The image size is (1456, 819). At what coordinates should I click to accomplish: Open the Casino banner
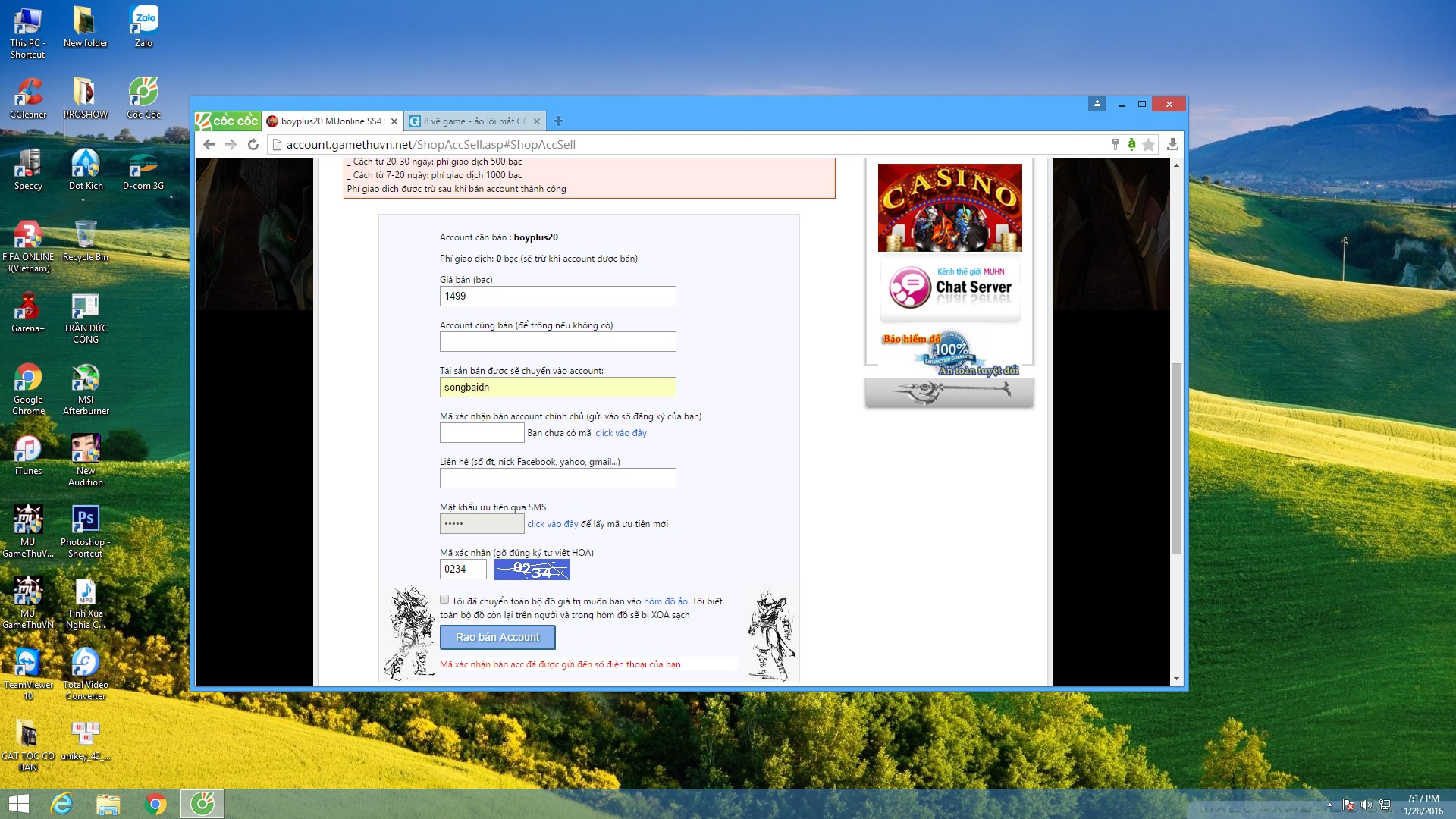click(949, 207)
